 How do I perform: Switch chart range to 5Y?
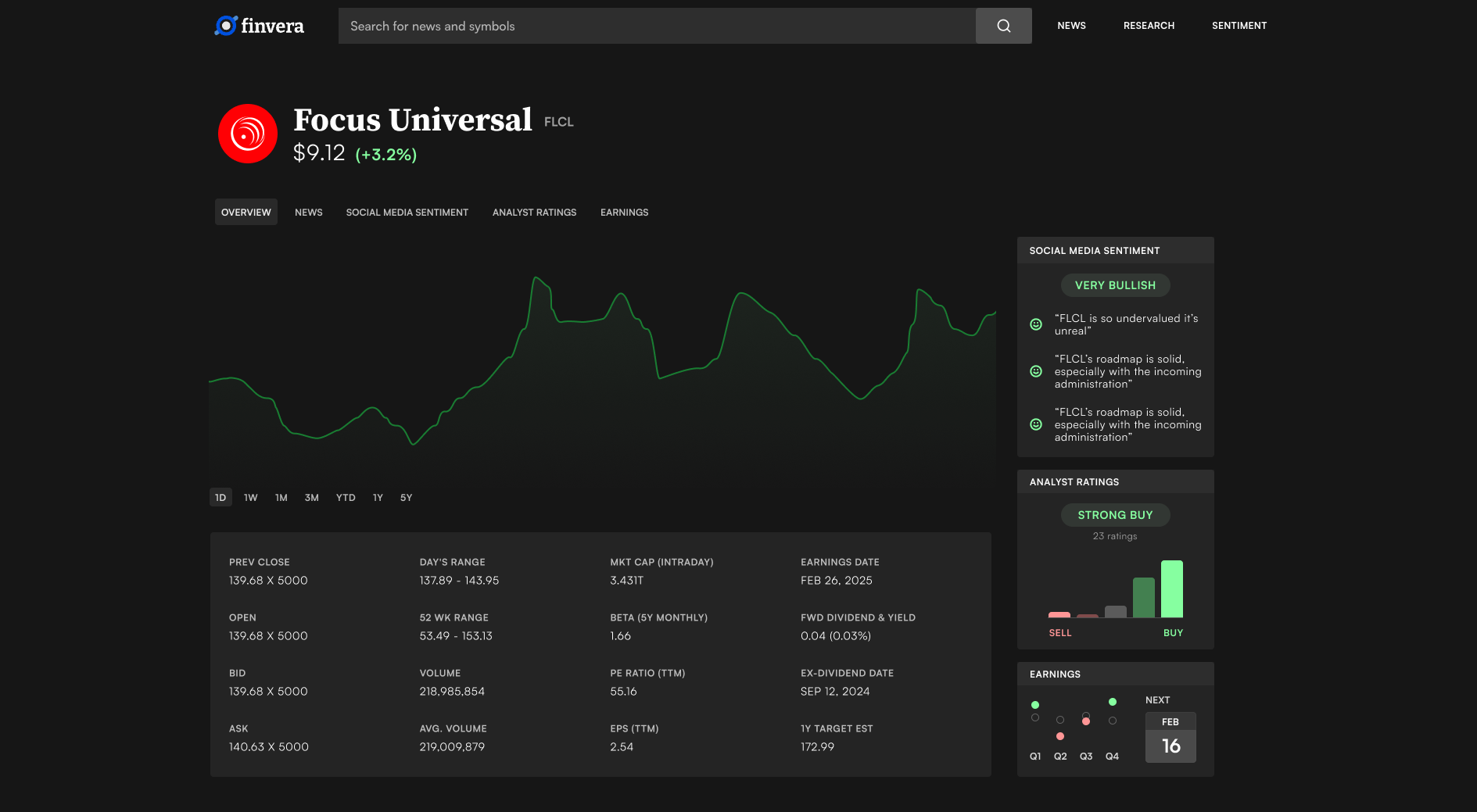(406, 498)
